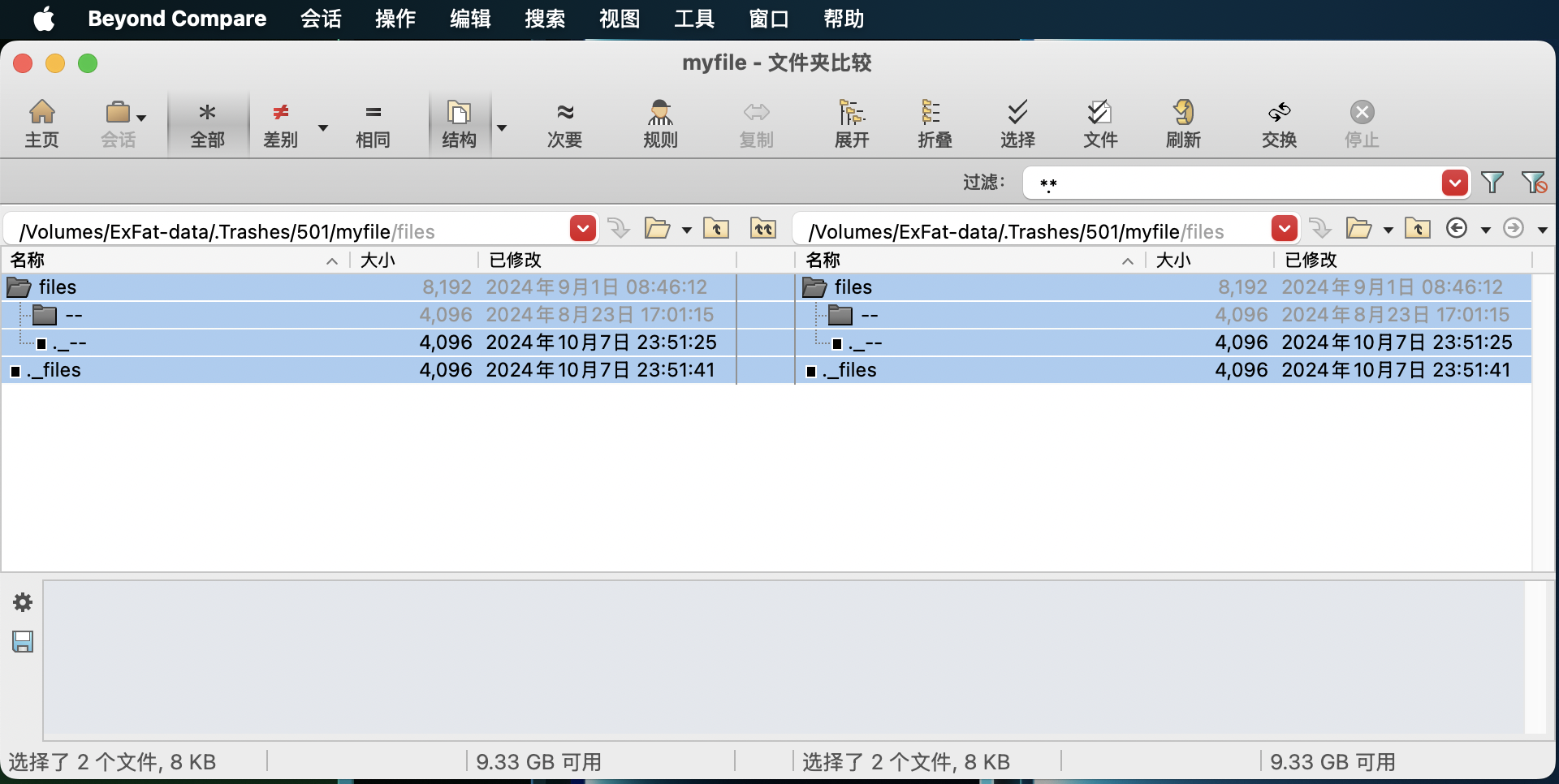Open the left path history dropdown

[583, 229]
